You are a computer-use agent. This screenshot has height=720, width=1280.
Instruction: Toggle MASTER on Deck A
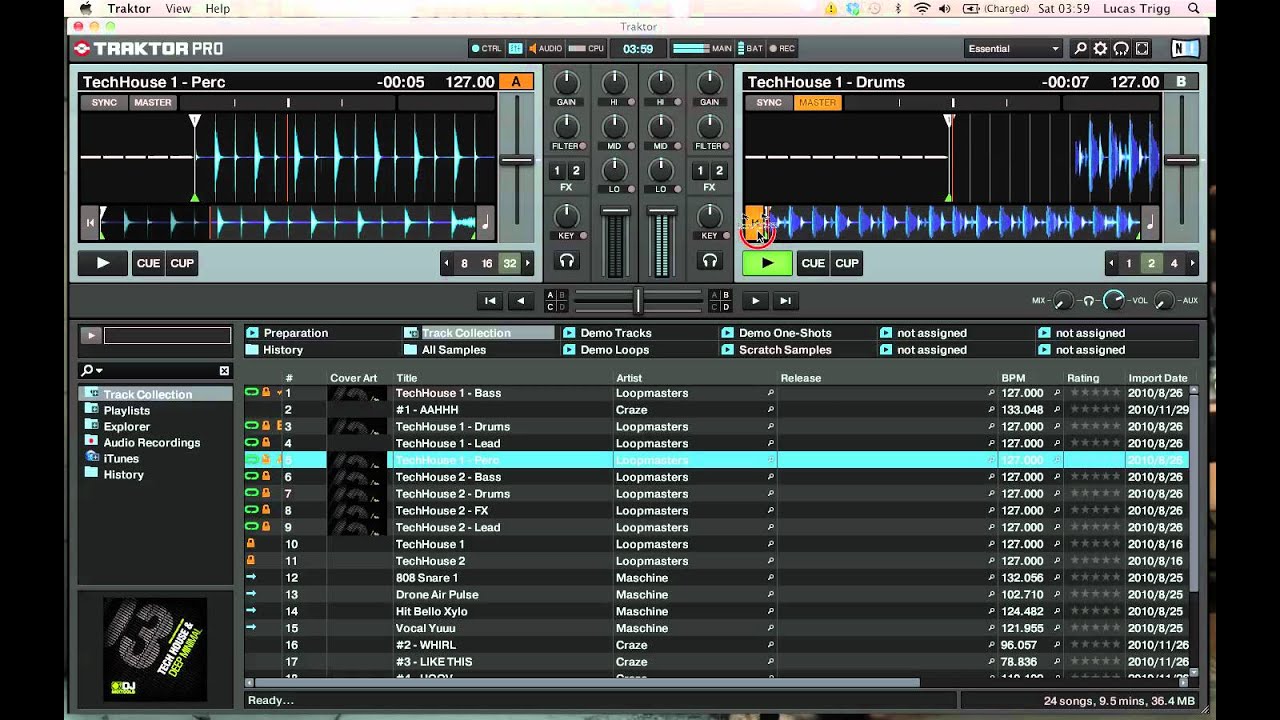coord(153,102)
